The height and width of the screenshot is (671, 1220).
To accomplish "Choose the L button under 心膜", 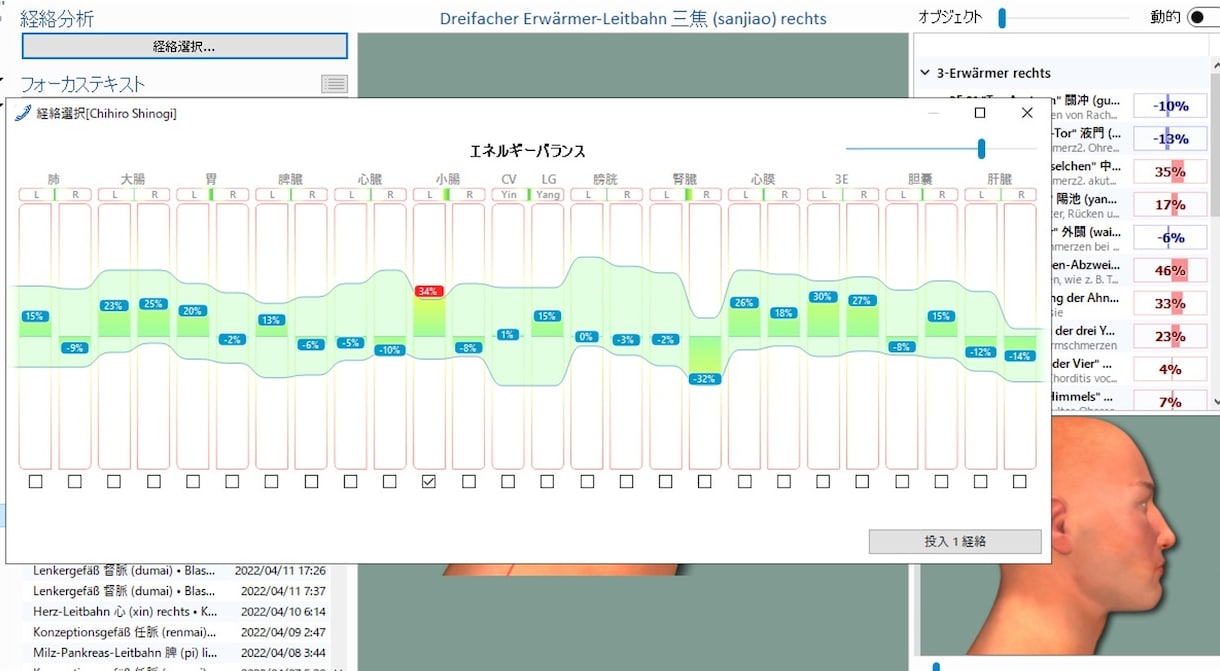I will [x=744, y=195].
